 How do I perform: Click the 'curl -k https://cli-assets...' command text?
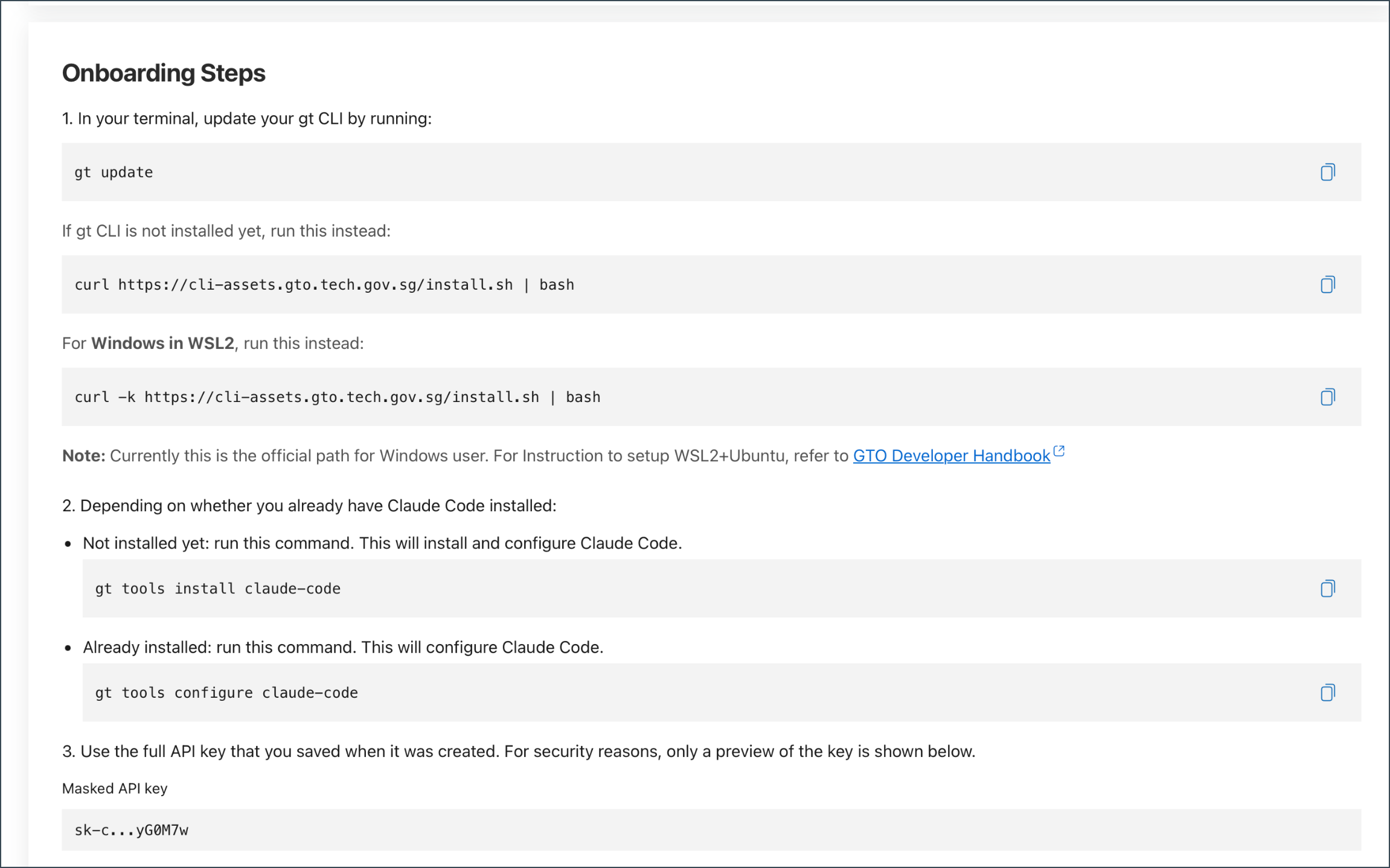click(x=338, y=397)
